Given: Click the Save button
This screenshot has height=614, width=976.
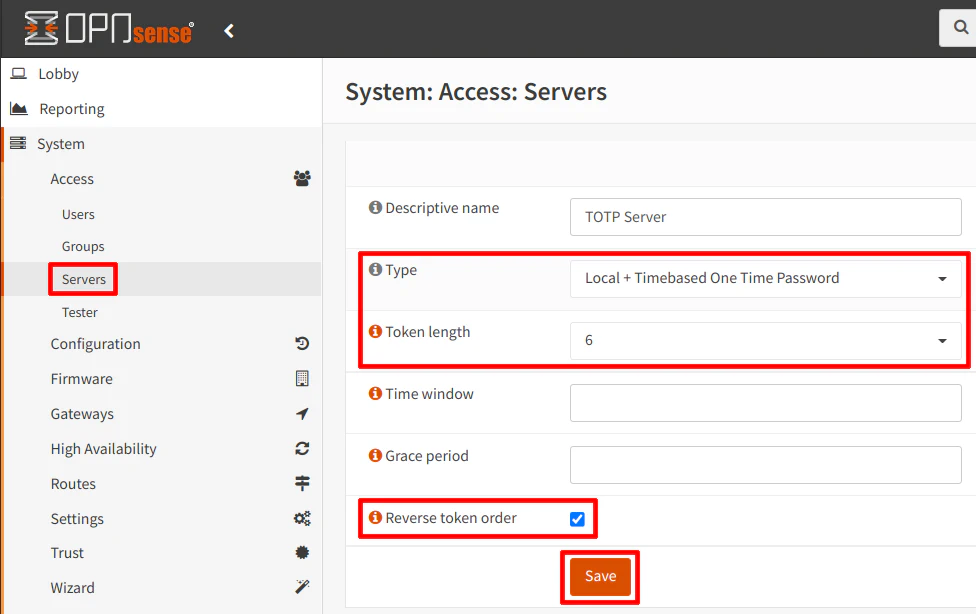Looking at the screenshot, I should click(600, 577).
